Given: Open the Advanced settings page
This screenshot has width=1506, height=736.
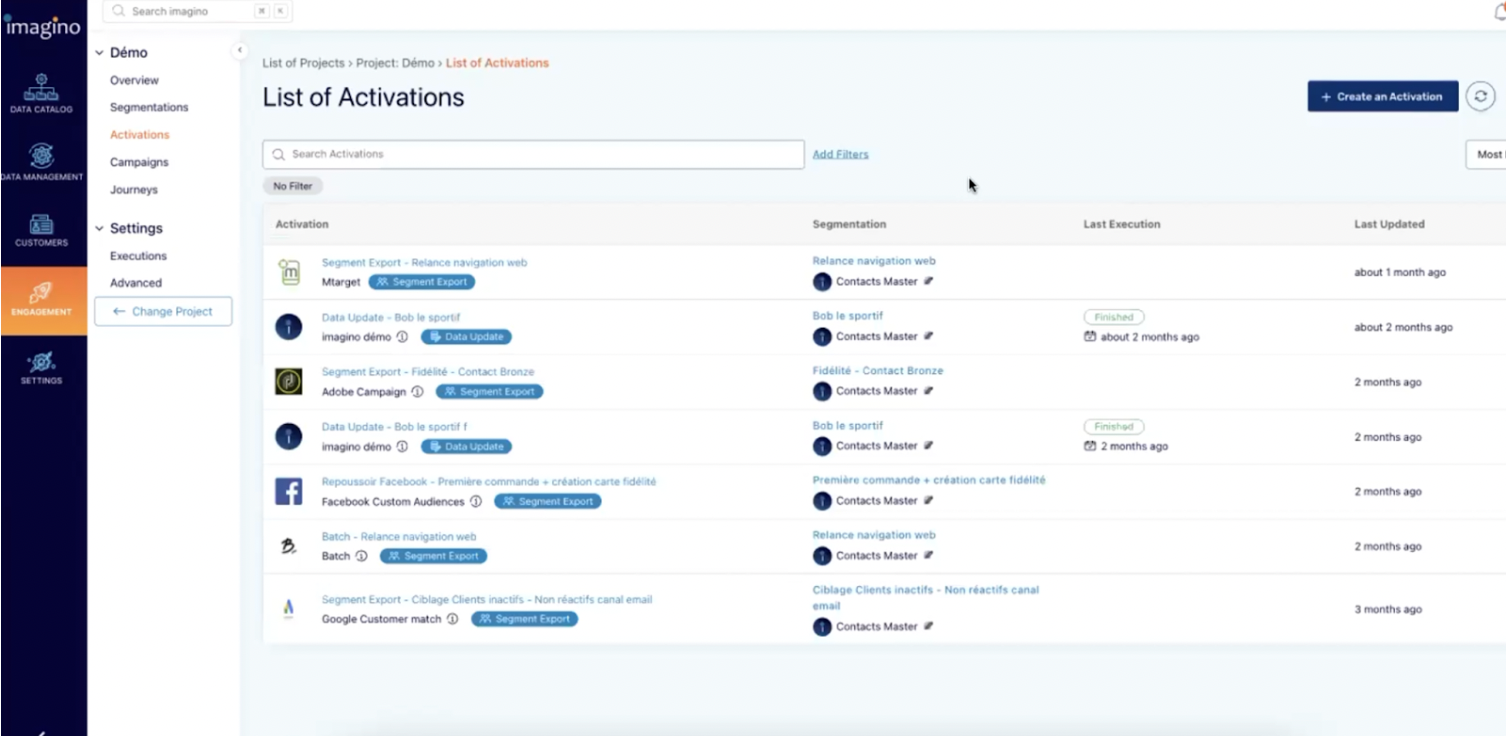Looking at the screenshot, I should (x=136, y=283).
